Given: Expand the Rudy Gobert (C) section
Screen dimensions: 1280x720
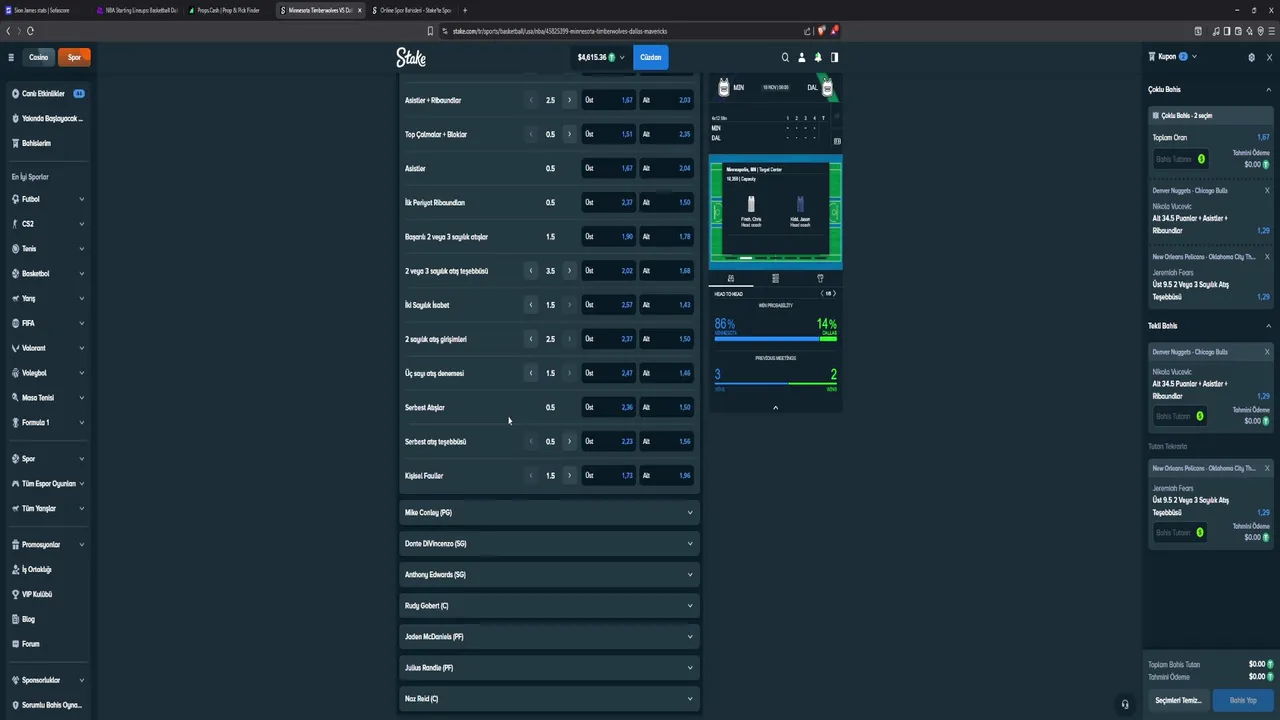Looking at the screenshot, I should click(x=549, y=605).
